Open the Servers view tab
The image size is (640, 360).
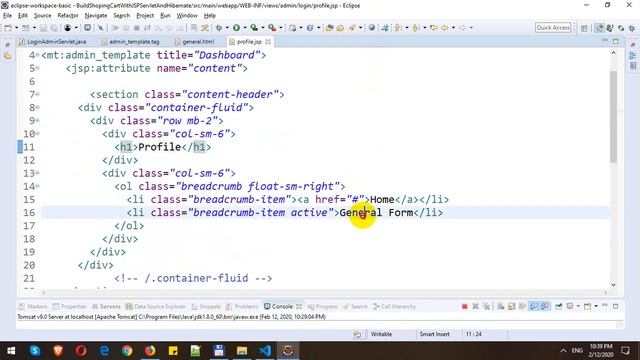[106, 307]
